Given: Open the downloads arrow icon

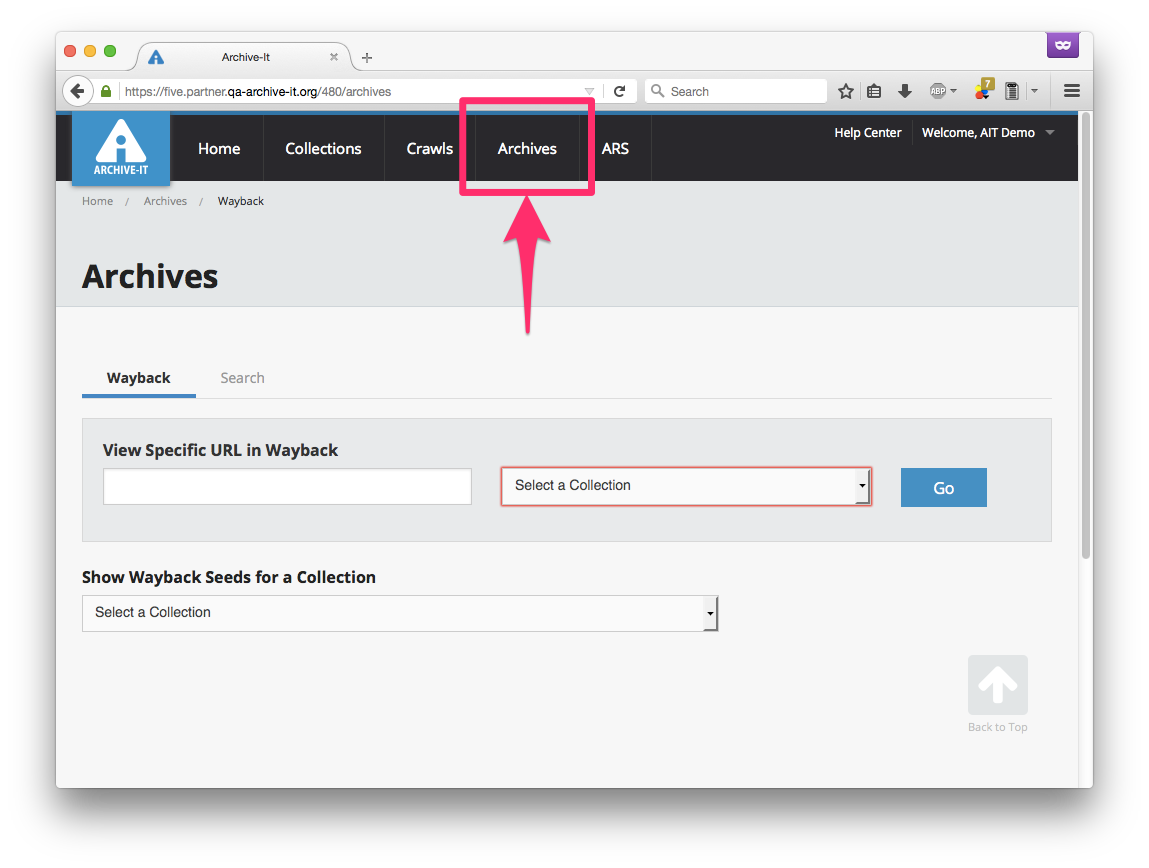Looking at the screenshot, I should click(x=904, y=91).
